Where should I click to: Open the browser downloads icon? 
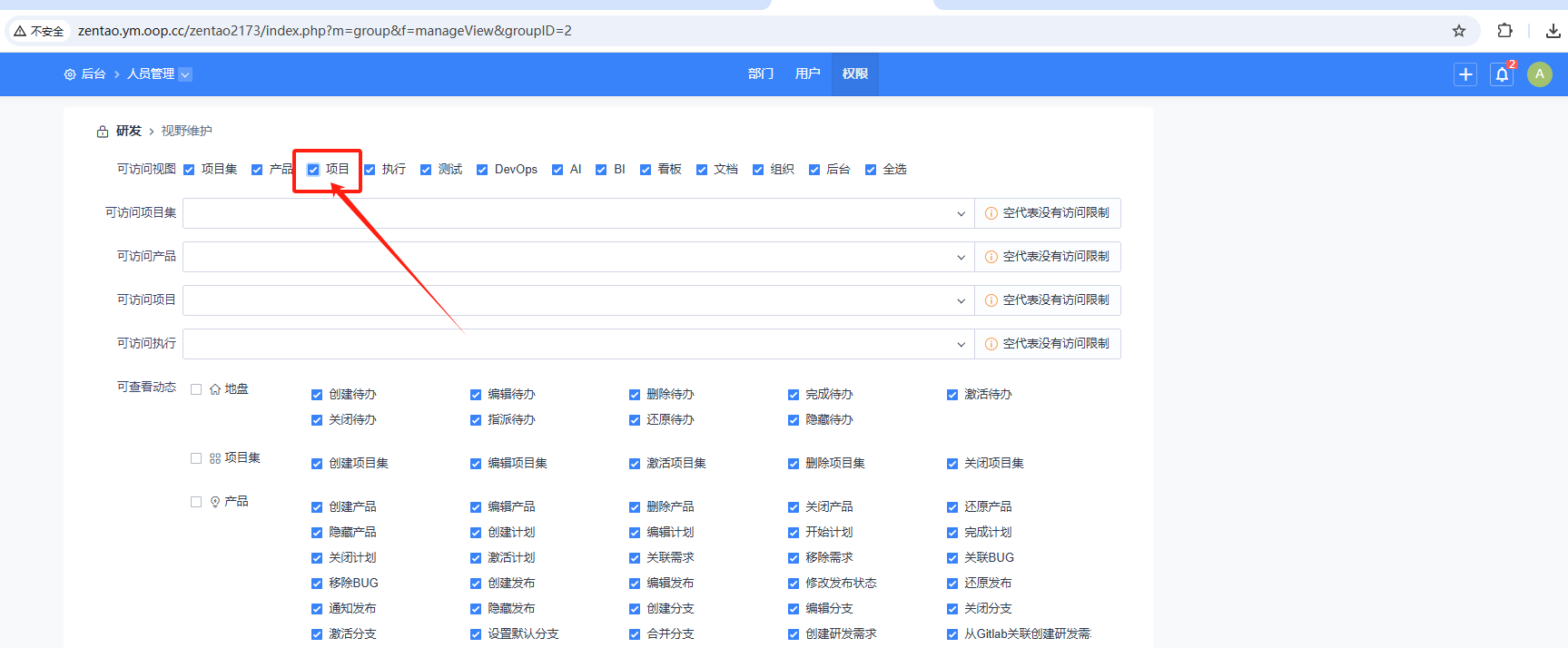[1553, 31]
